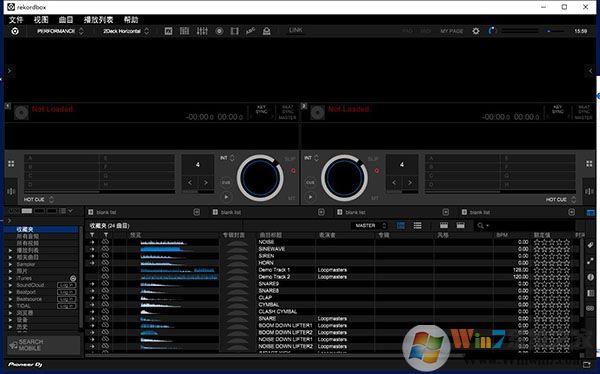Play deck 1 with the play button
This screenshot has height=374, width=600.
click(226, 197)
